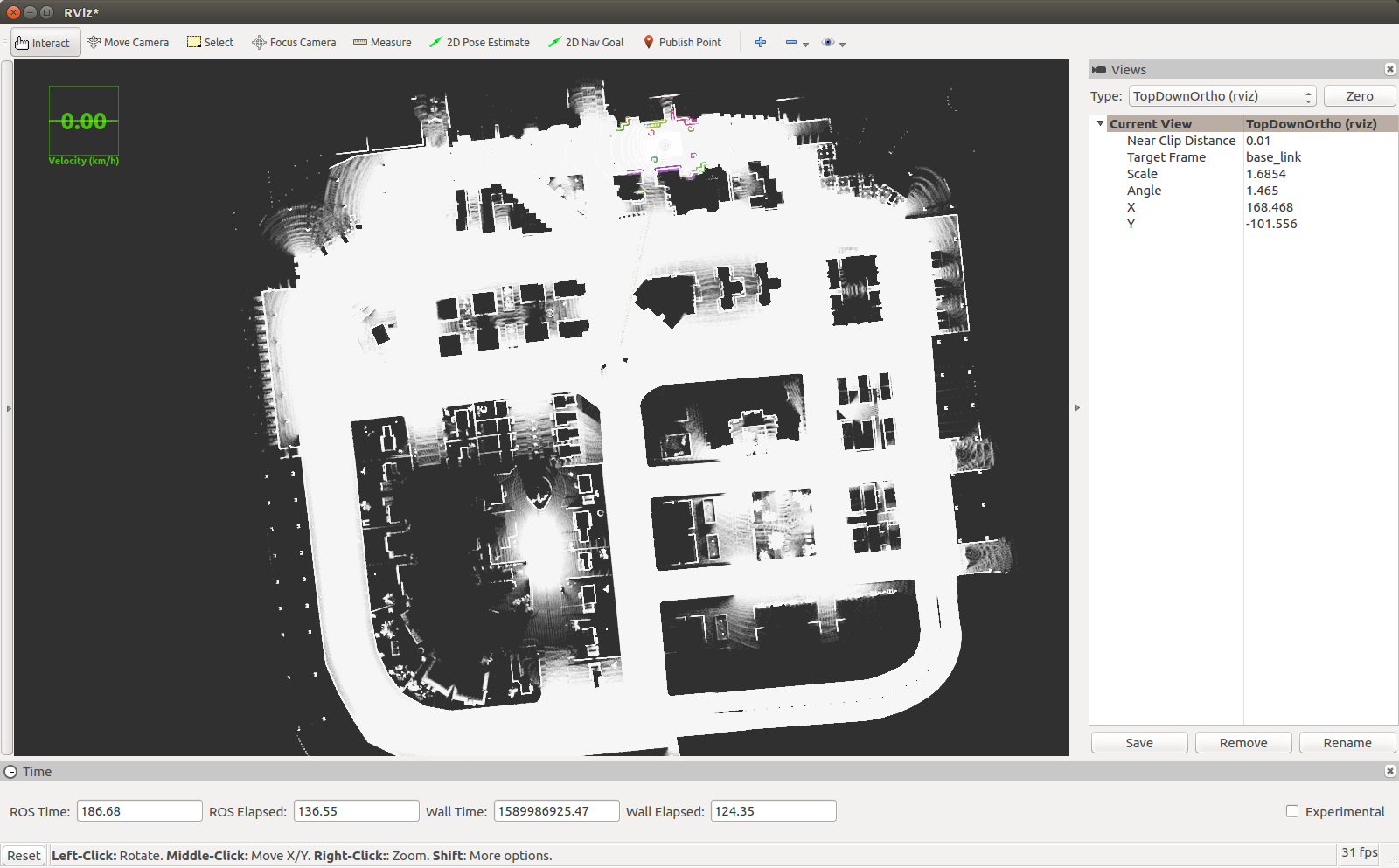1399x868 pixels.
Task: Open the view Type combo box
Action: click(x=1222, y=96)
